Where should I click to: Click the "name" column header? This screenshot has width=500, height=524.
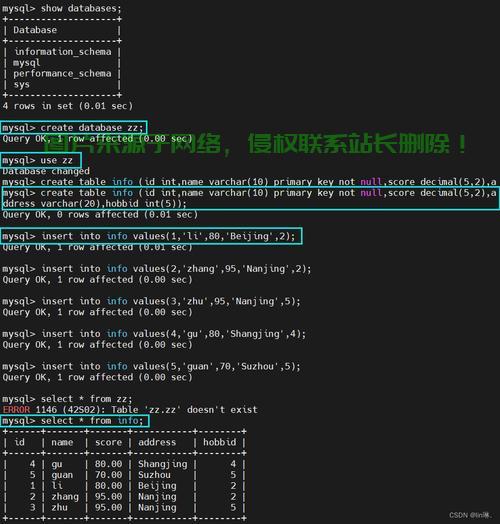pyautogui.click(x=62, y=442)
